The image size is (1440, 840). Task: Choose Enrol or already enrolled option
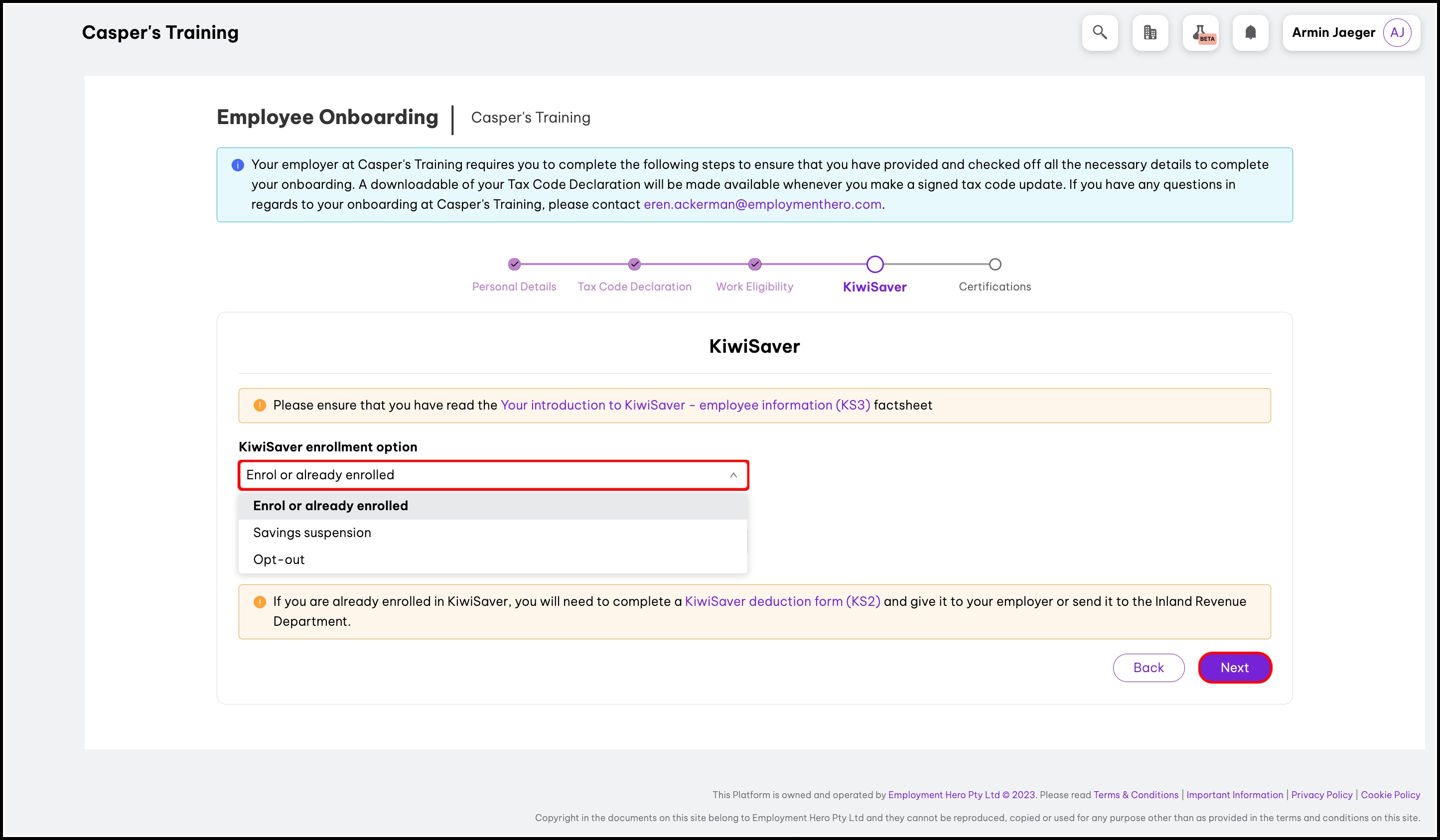tap(493, 506)
